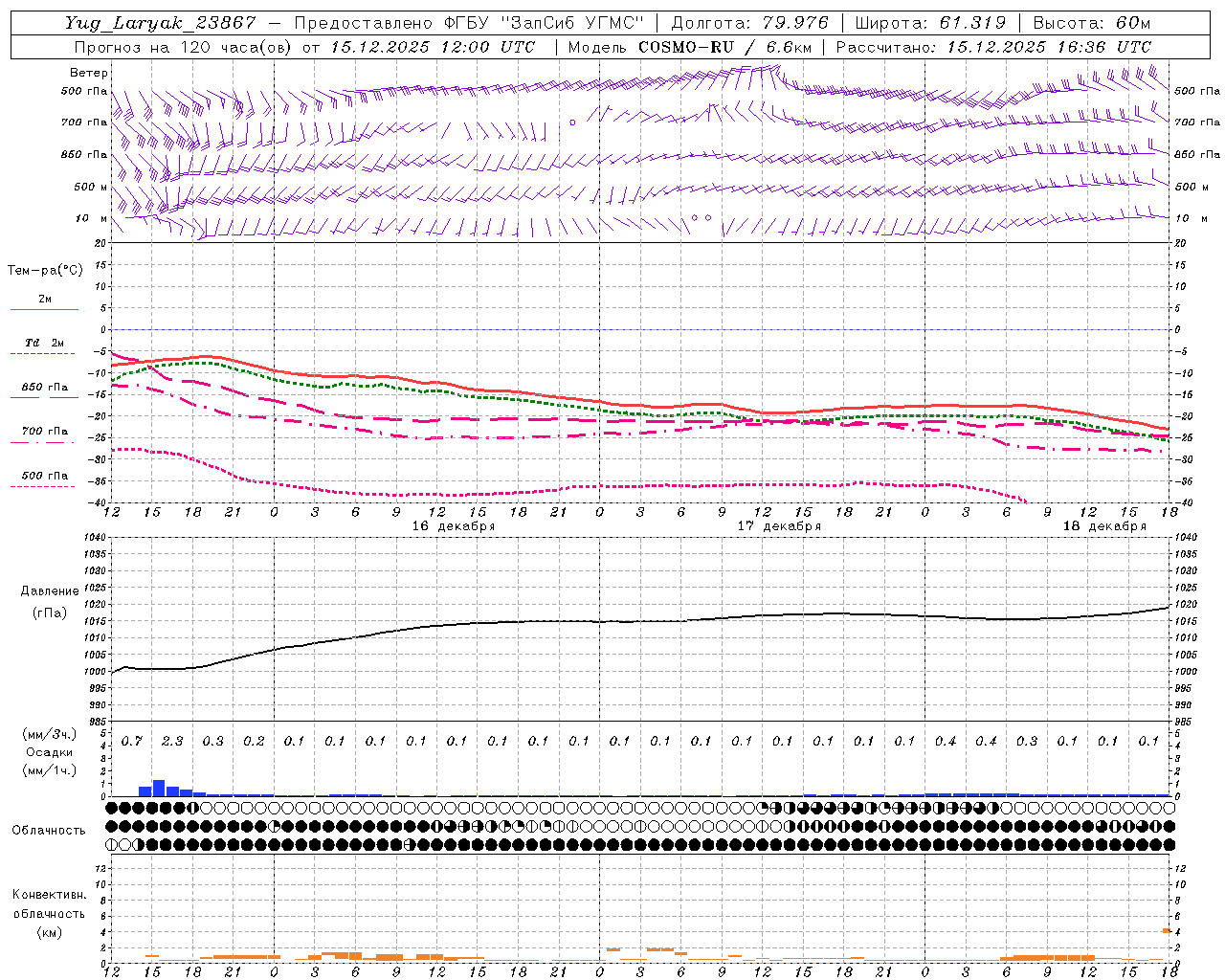Click the 3-hour precipitation value 0.7
The height and width of the screenshot is (980, 1225).
[132, 741]
